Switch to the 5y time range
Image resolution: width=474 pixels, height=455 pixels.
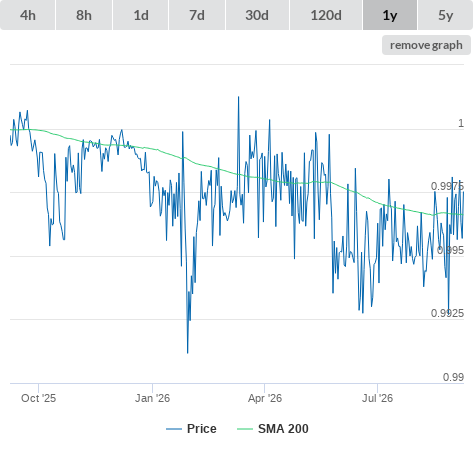[x=445, y=15]
